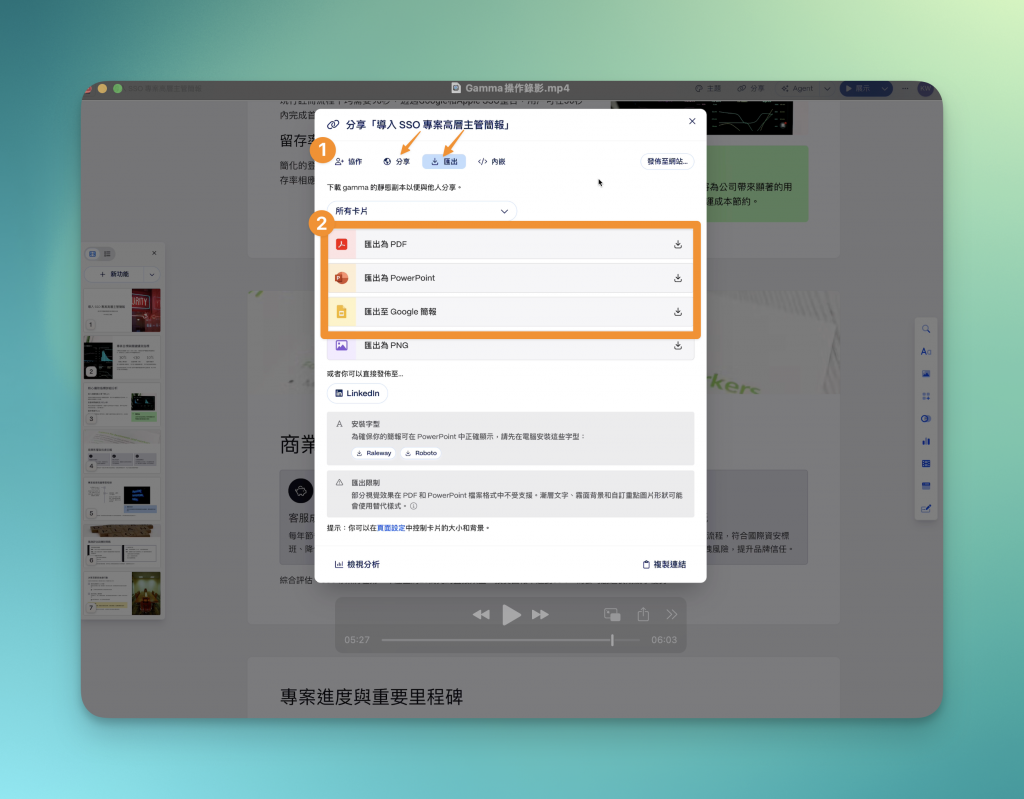The image size is (1024, 799).
Task: Click the video player share icon
Action: coord(643,614)
